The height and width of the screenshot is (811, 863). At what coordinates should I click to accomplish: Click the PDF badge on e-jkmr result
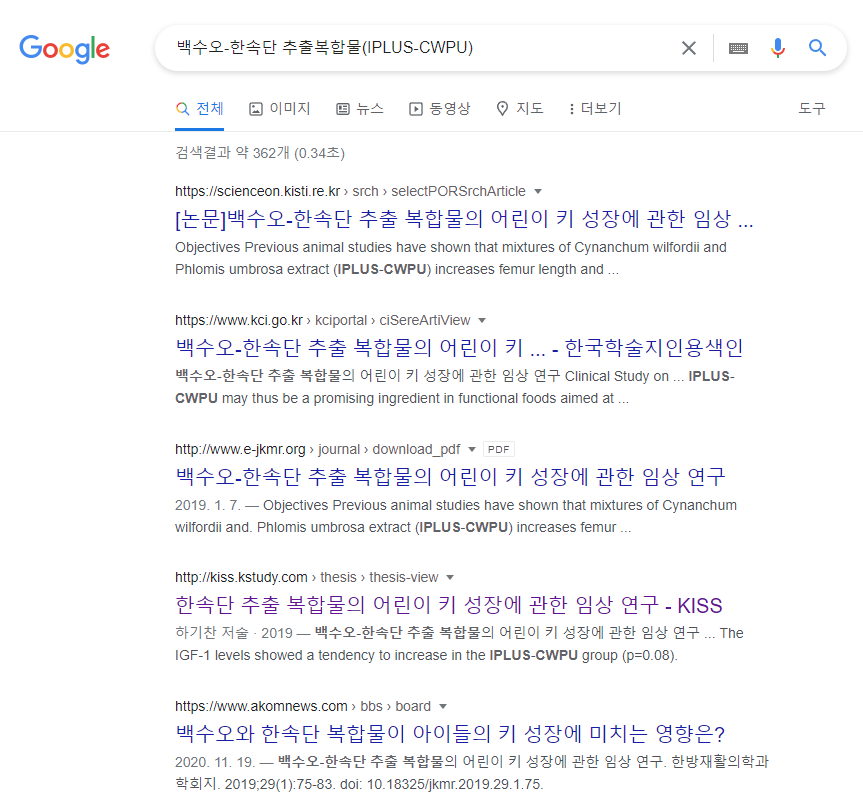499,450
